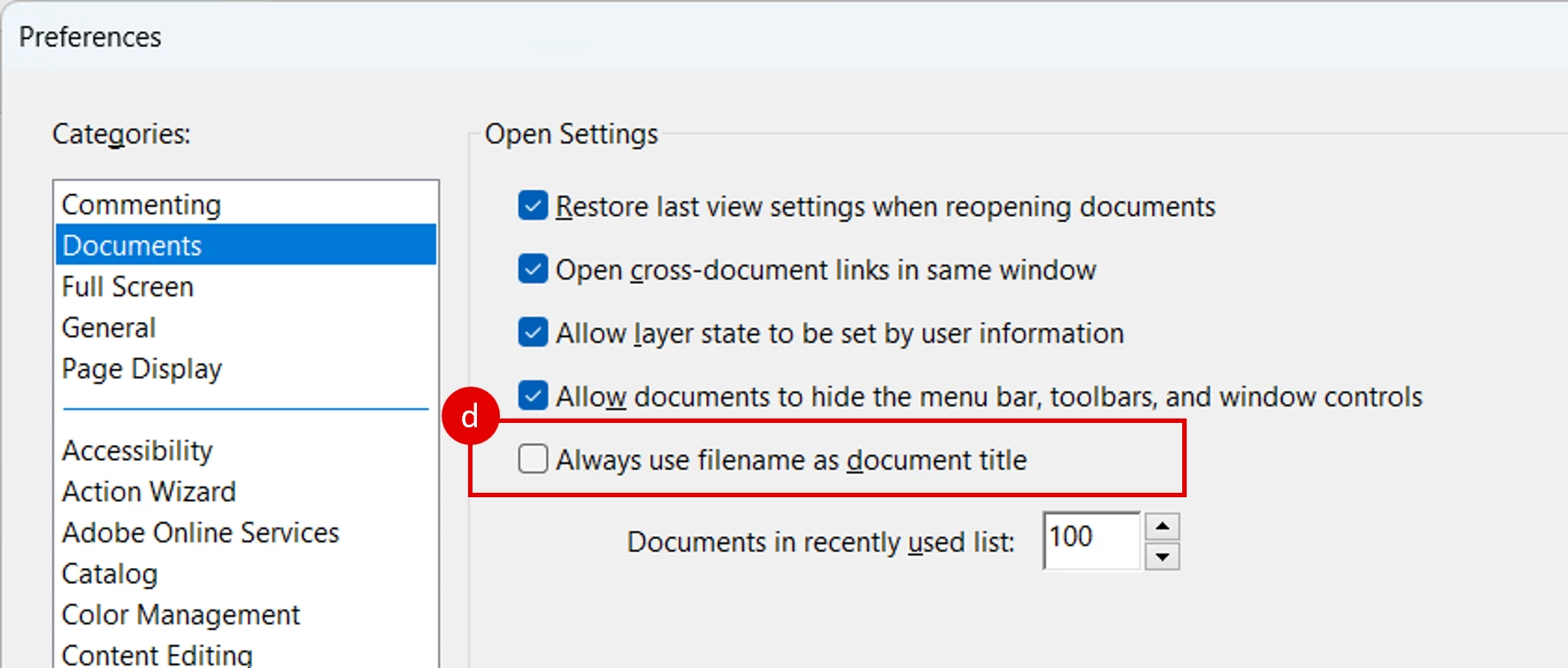
Task: Open the Color Management category
Action: point(246,614)
